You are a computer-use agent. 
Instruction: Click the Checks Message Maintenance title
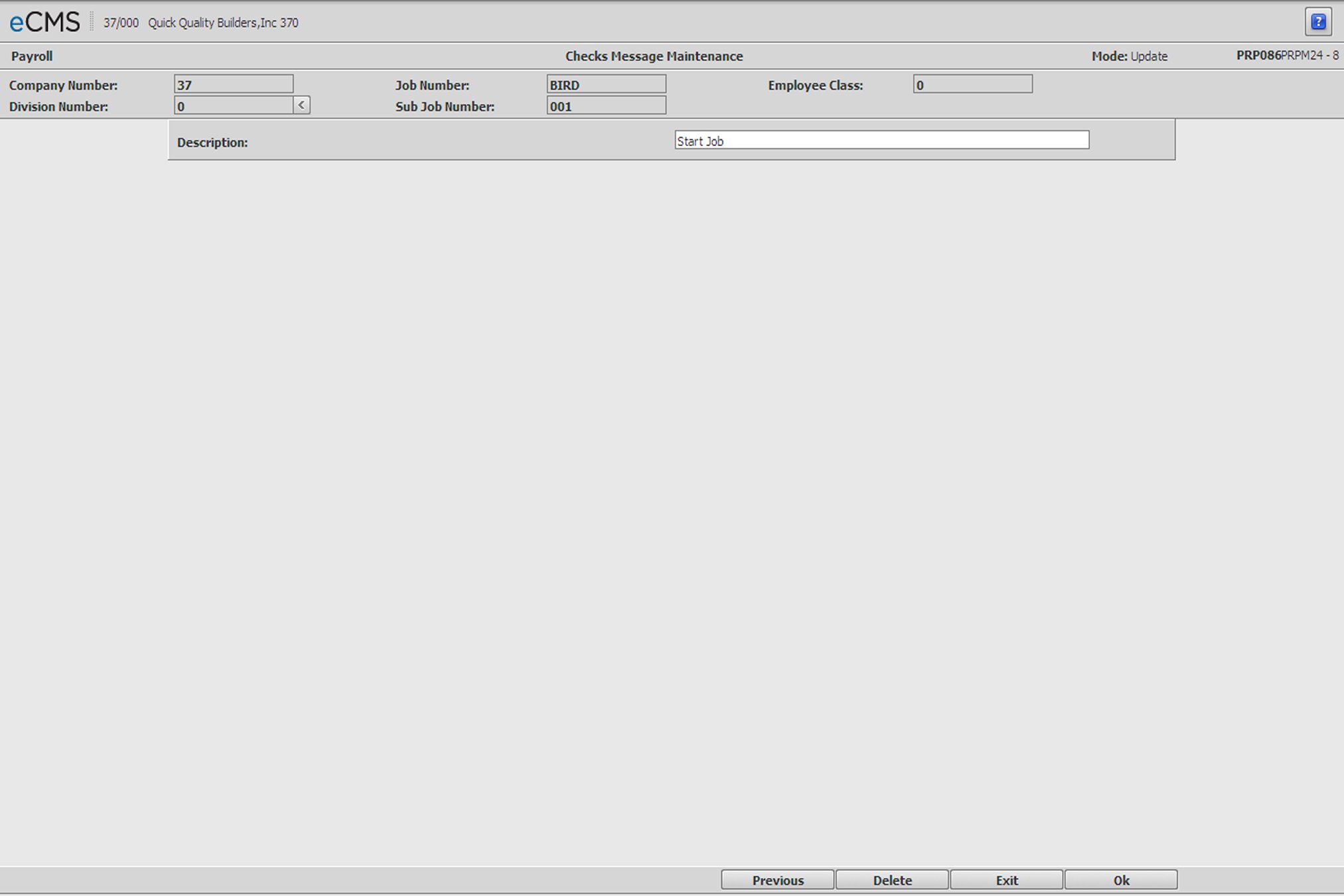(654, 56)
